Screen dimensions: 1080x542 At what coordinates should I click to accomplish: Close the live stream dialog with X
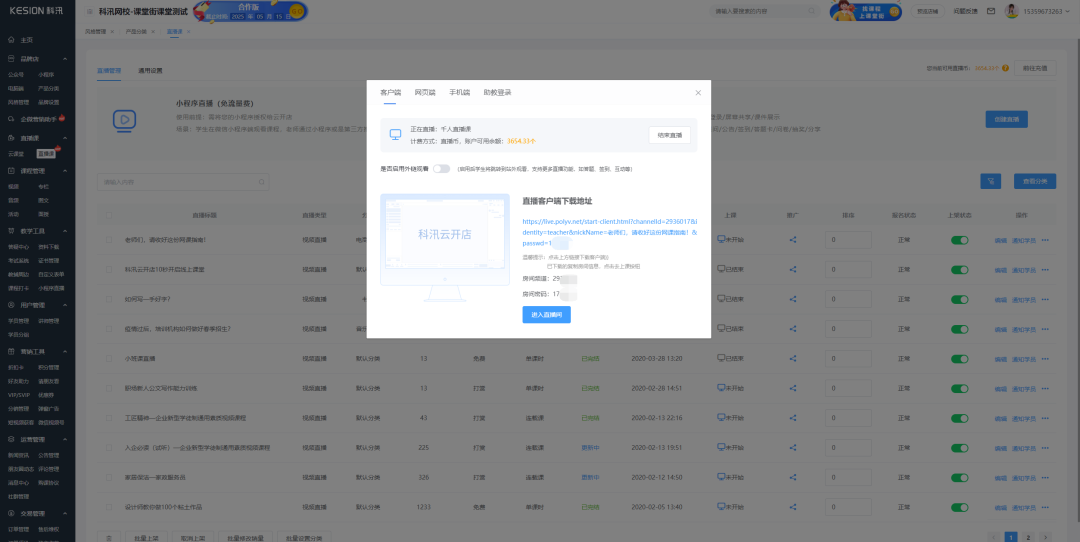(x=698, y=93)
